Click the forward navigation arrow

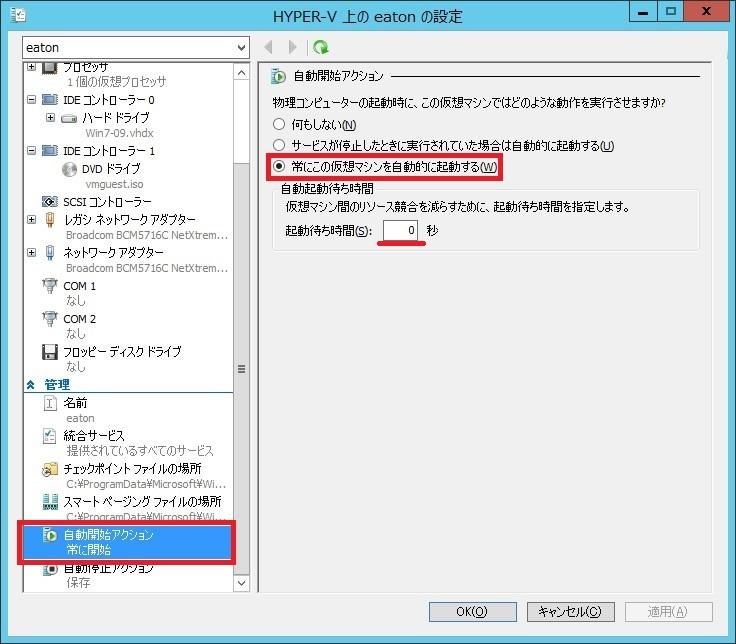[x=292, y=47]
